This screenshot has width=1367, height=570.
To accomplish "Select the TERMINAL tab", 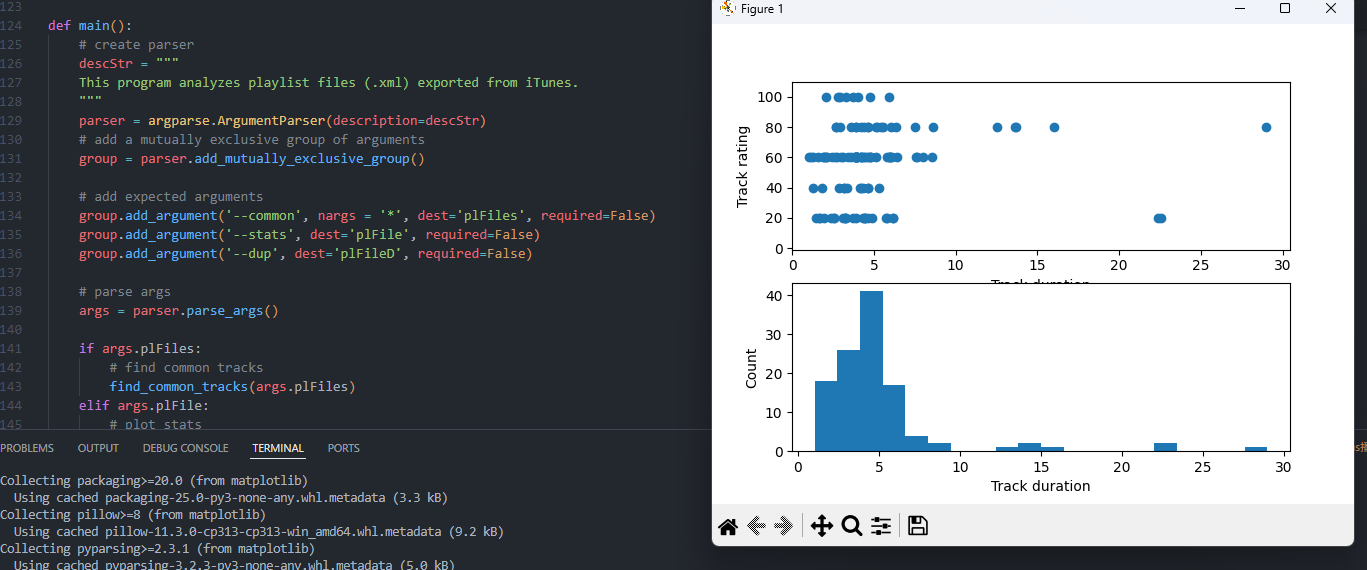I will [278, 448].
